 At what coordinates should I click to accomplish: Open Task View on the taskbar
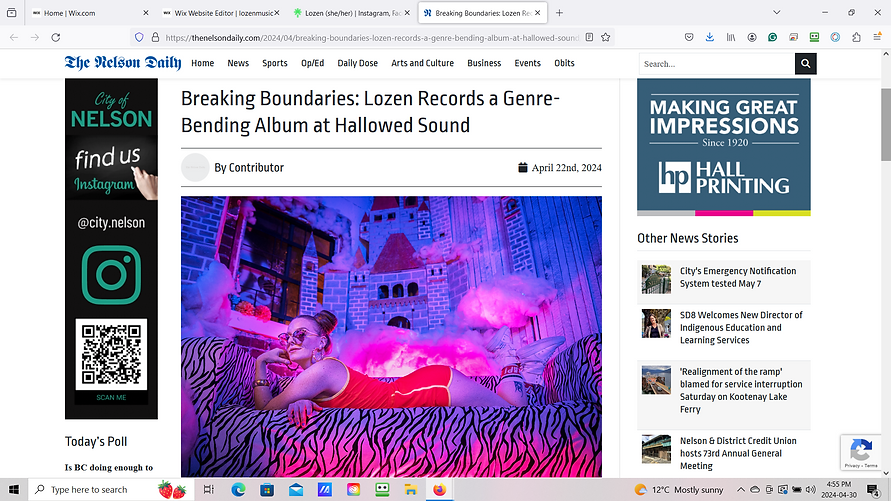[209, 490]
